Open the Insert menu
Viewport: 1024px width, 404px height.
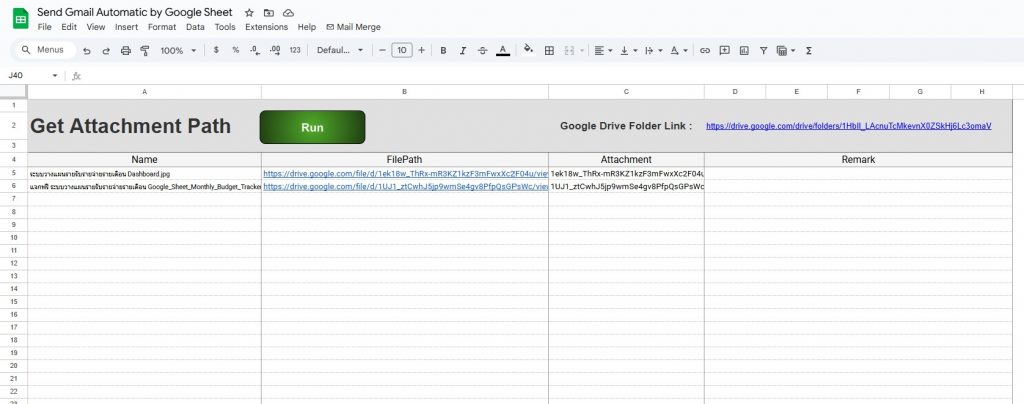click(127, 27)
